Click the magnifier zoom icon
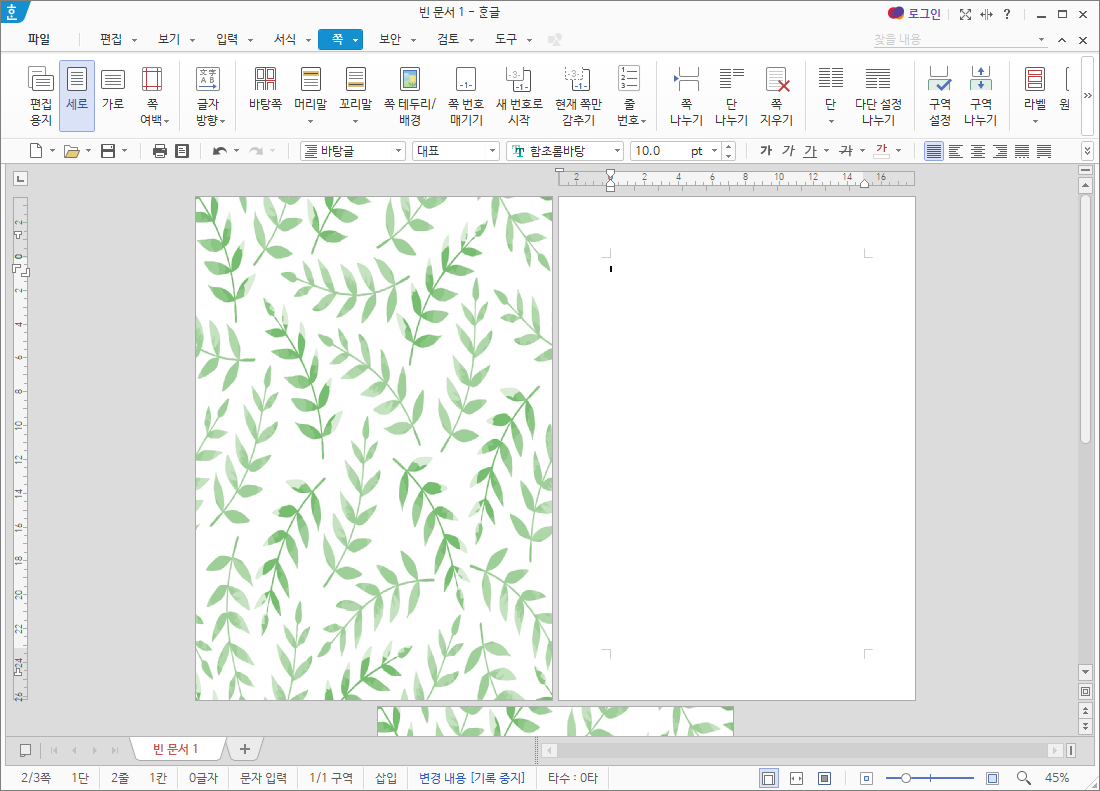 tap(1024, 778)
